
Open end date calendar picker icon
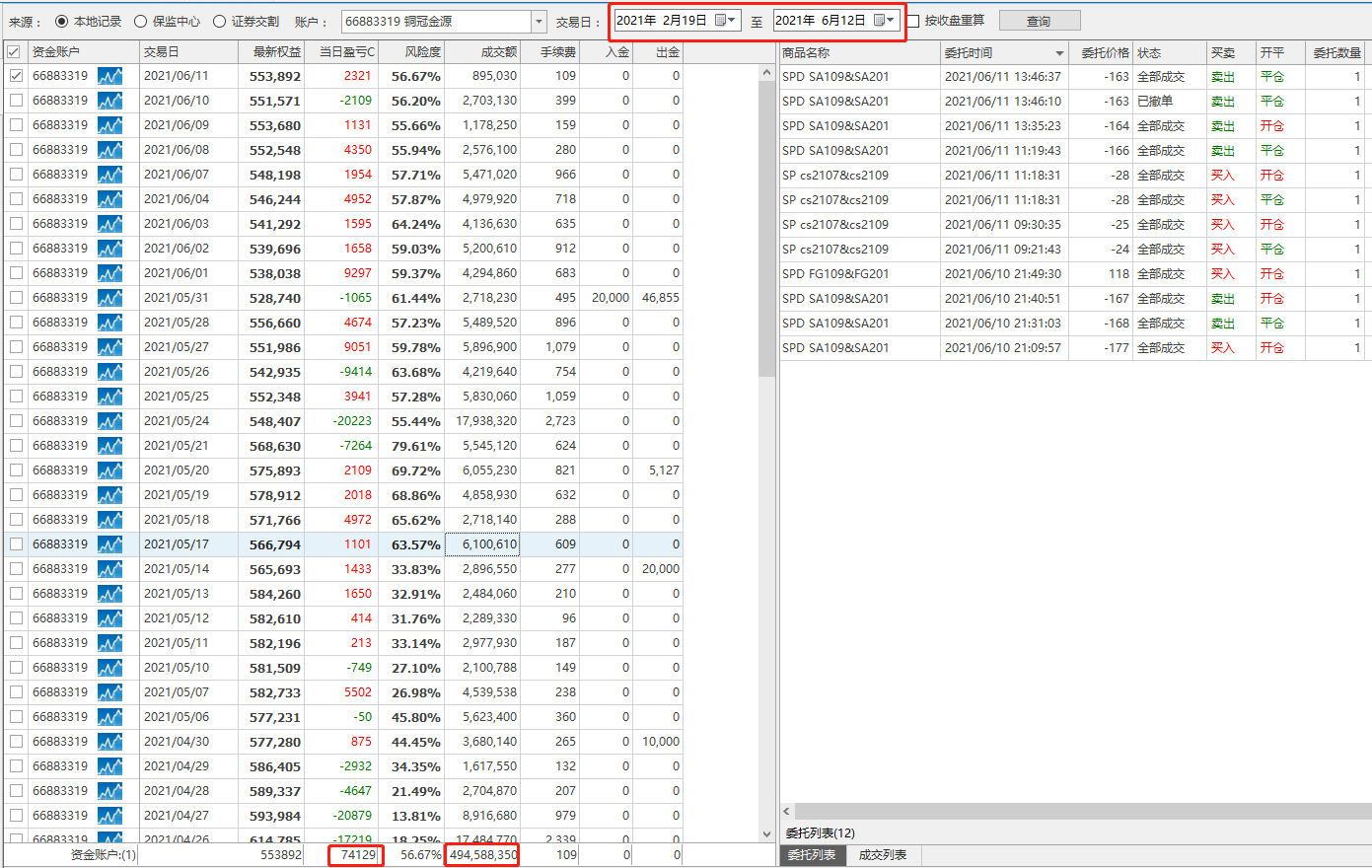point(884,21)
